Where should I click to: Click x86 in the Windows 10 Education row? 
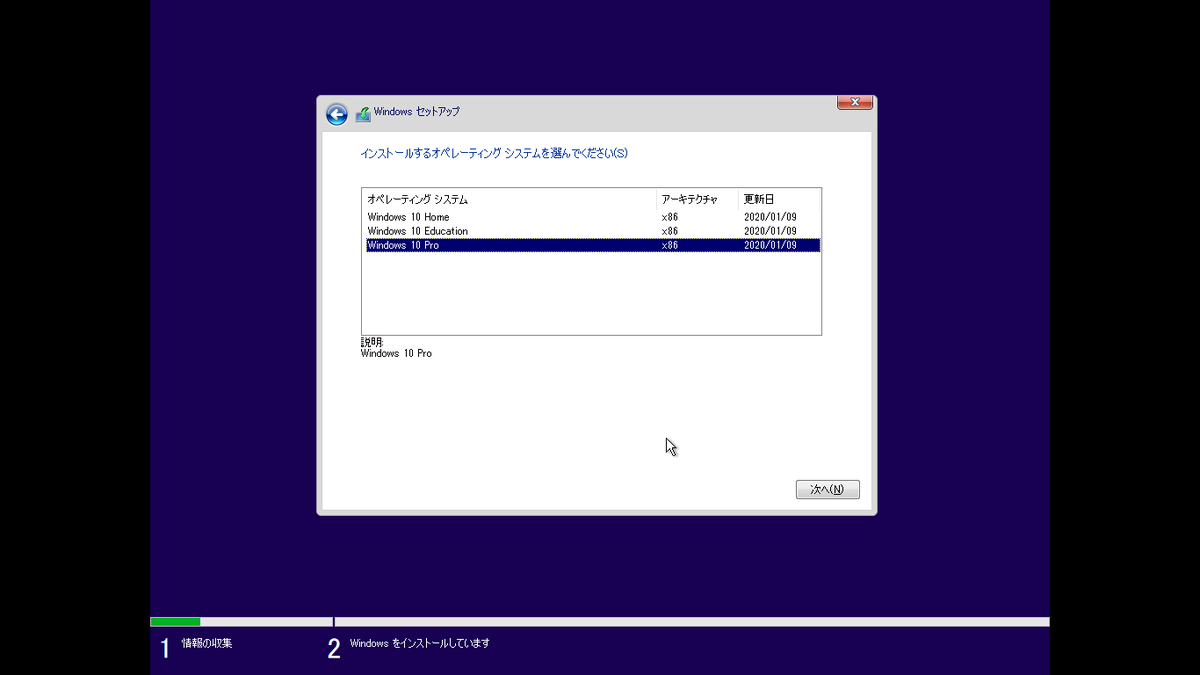(670, 231)
